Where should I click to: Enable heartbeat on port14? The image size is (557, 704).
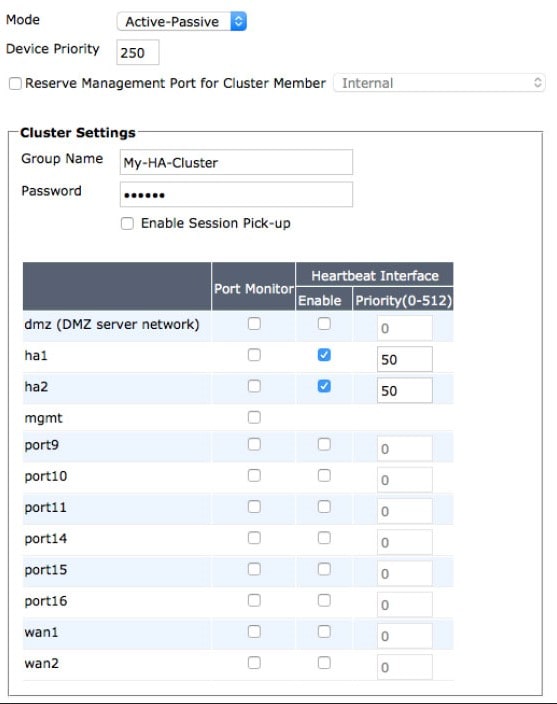click(324, 538)
